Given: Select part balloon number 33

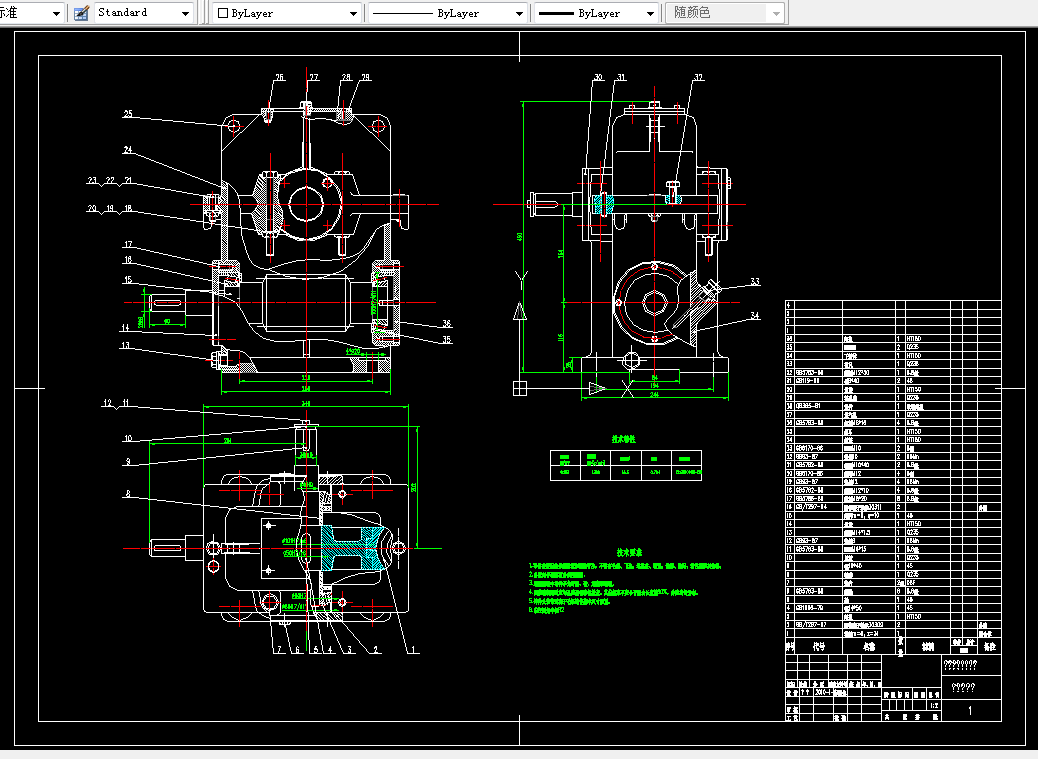Looking at the screenshot, I should click(755, 282).
